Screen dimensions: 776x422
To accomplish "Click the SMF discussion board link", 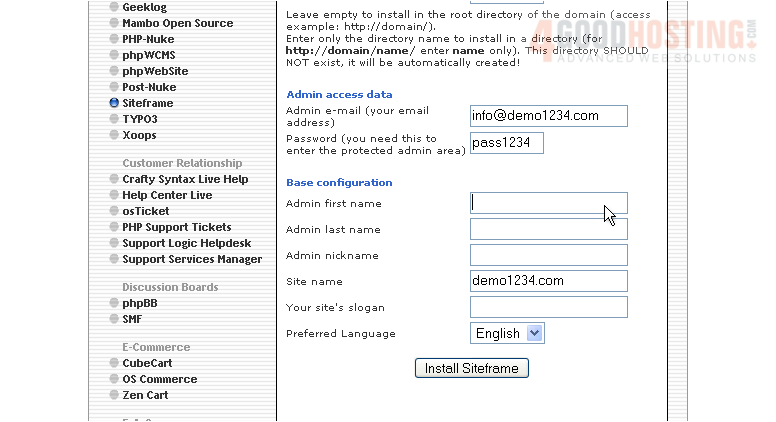I will pyautogui.click(x=132, y=319).
